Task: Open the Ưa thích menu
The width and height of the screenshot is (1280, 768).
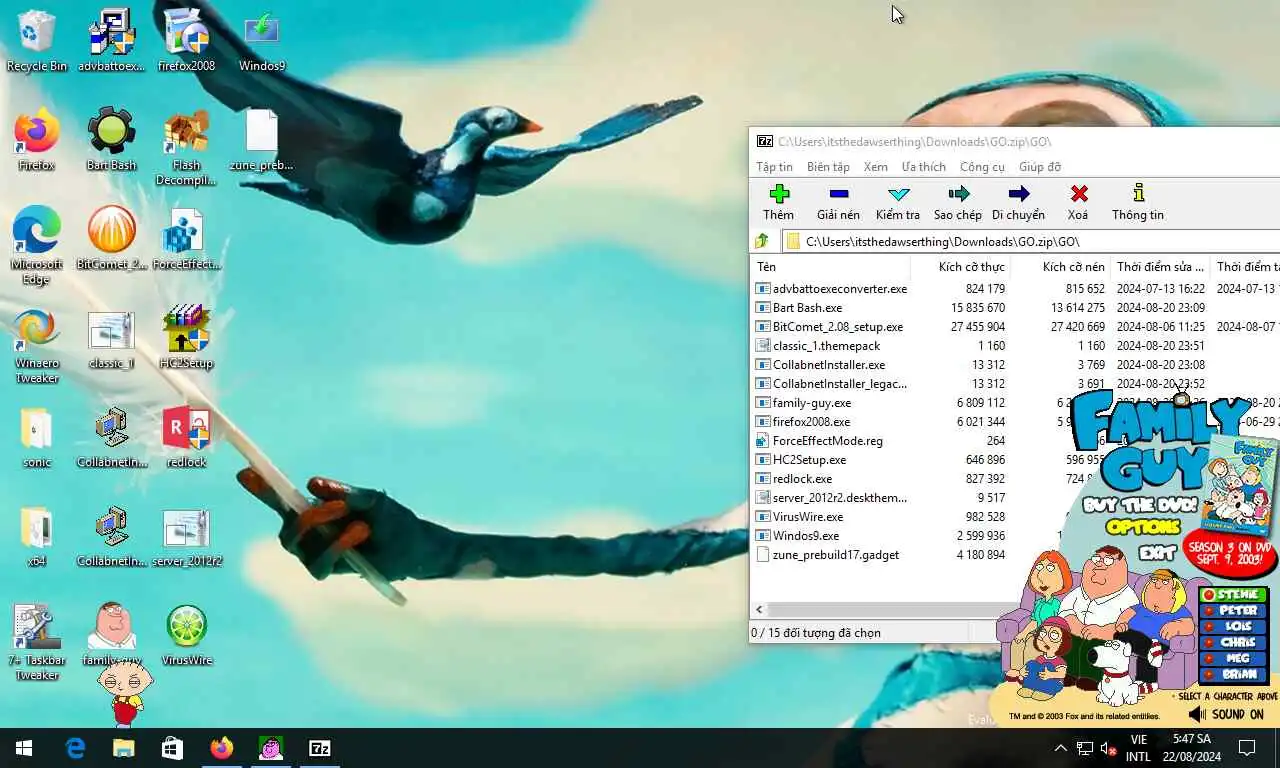Action: pos(923,167)
